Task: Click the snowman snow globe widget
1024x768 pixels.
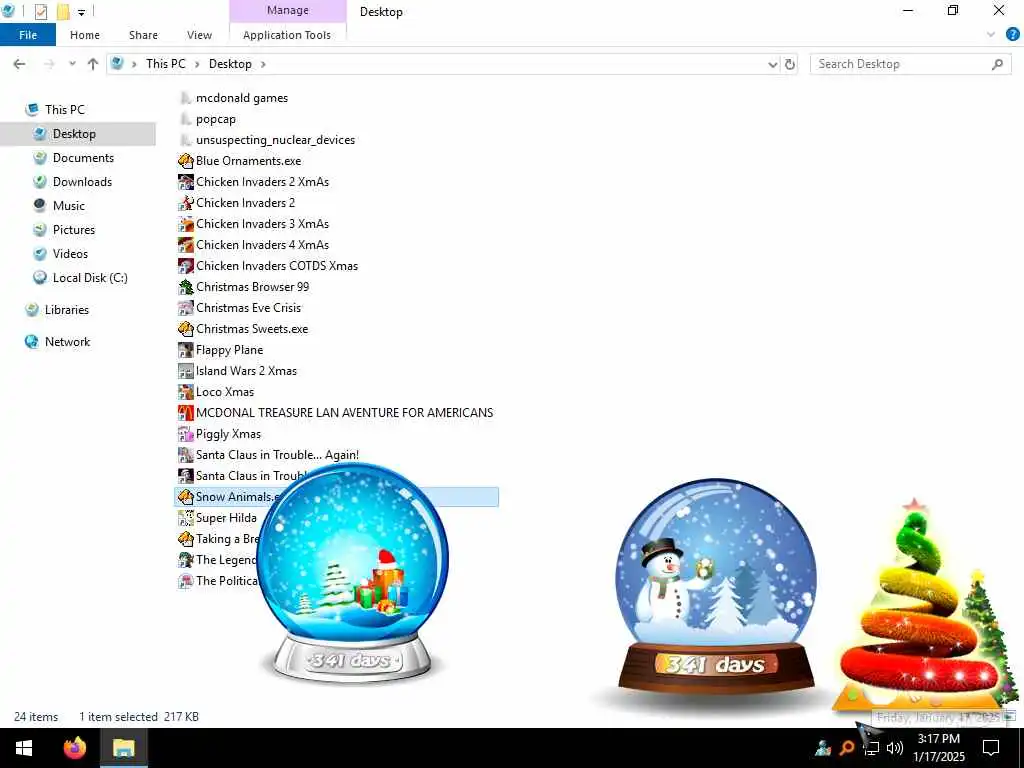Action: [x=716, y=586]
